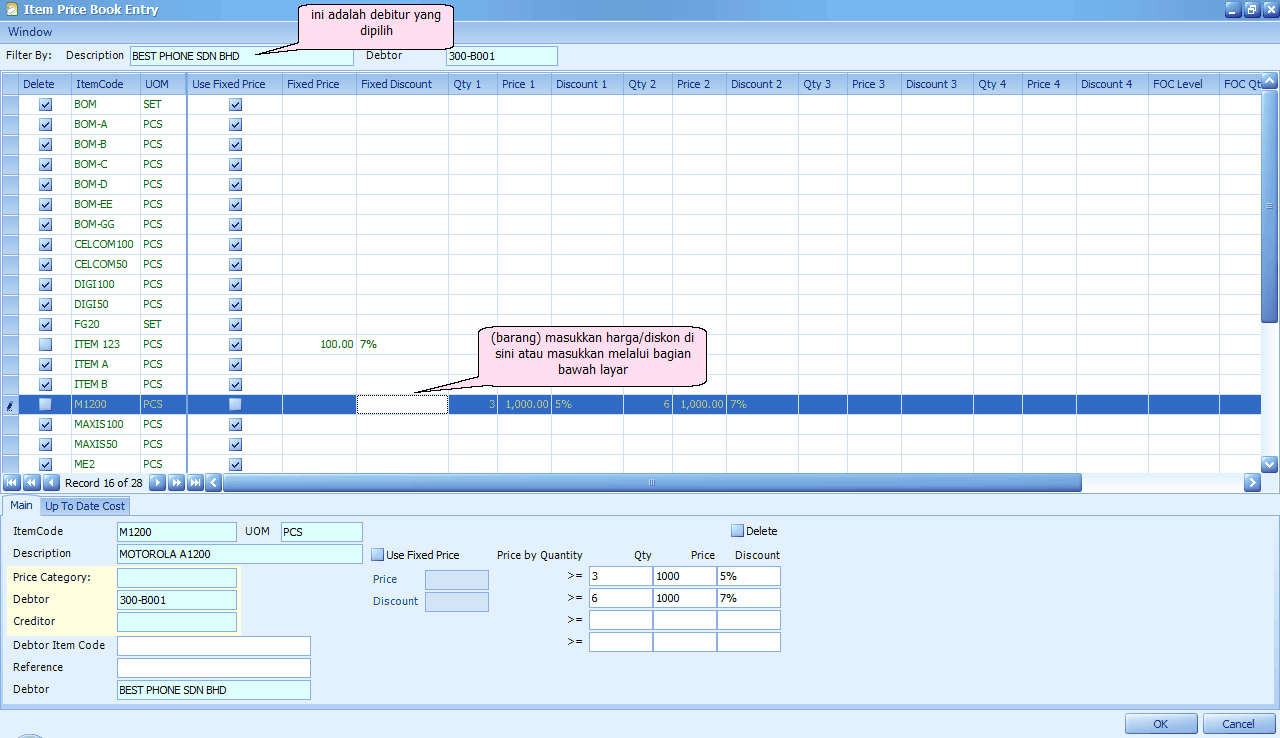Click the Record 16 of 28 label
The height and width of the screenshot is (738, 1280).
point(104,483)
